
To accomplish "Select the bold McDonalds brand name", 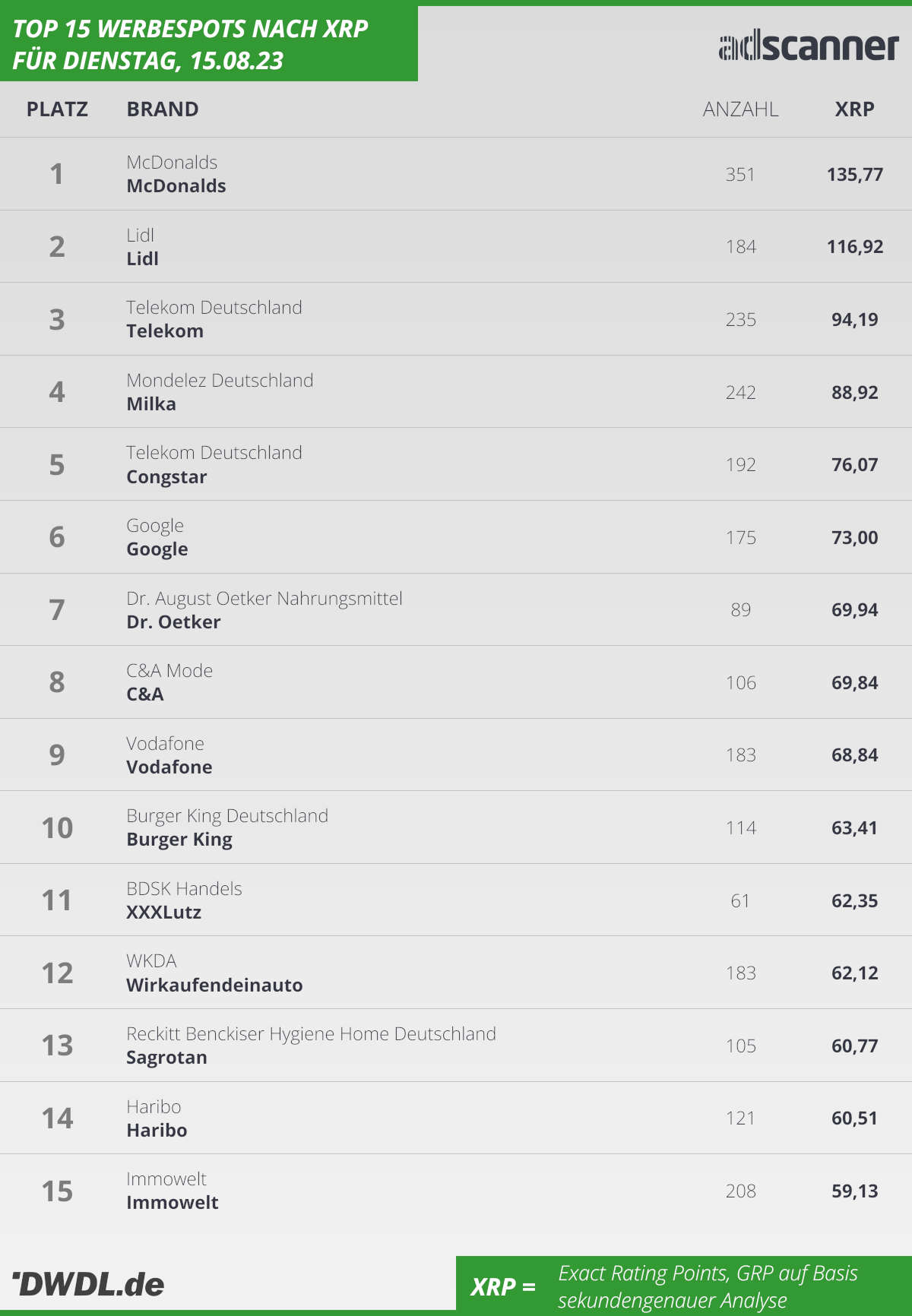I will (x=176, y=186).
